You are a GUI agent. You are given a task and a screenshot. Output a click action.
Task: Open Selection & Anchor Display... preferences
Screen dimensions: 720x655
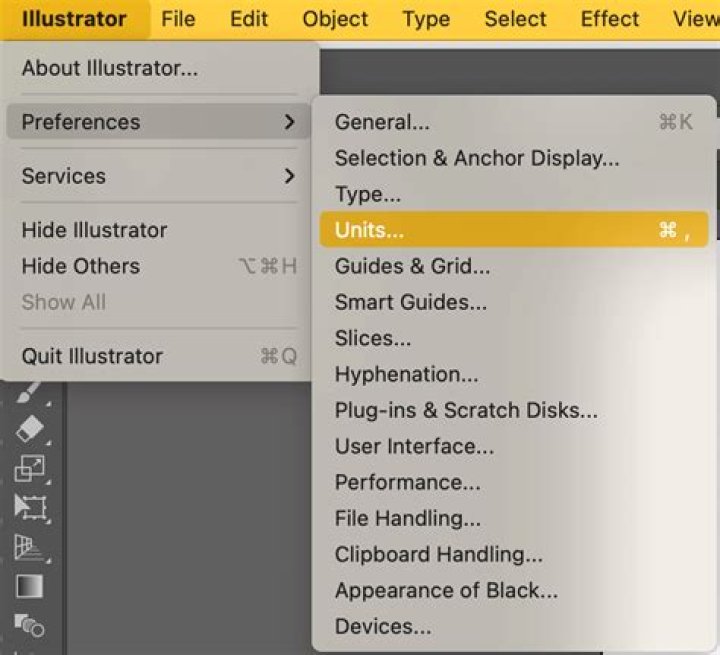[x=514, y=158]
